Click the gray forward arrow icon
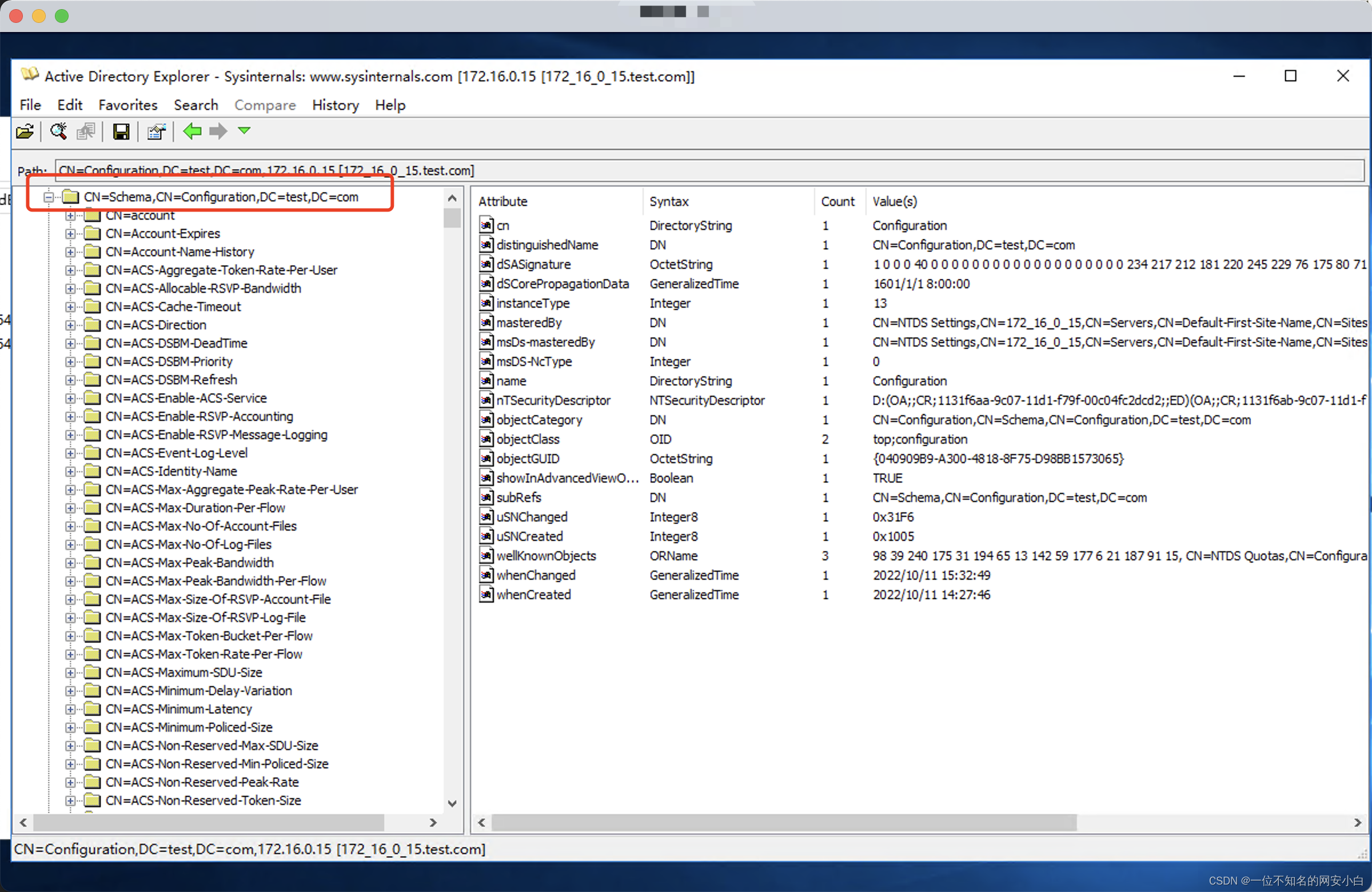The width and height of the screenshot is (1372, 892). (218, 132)
